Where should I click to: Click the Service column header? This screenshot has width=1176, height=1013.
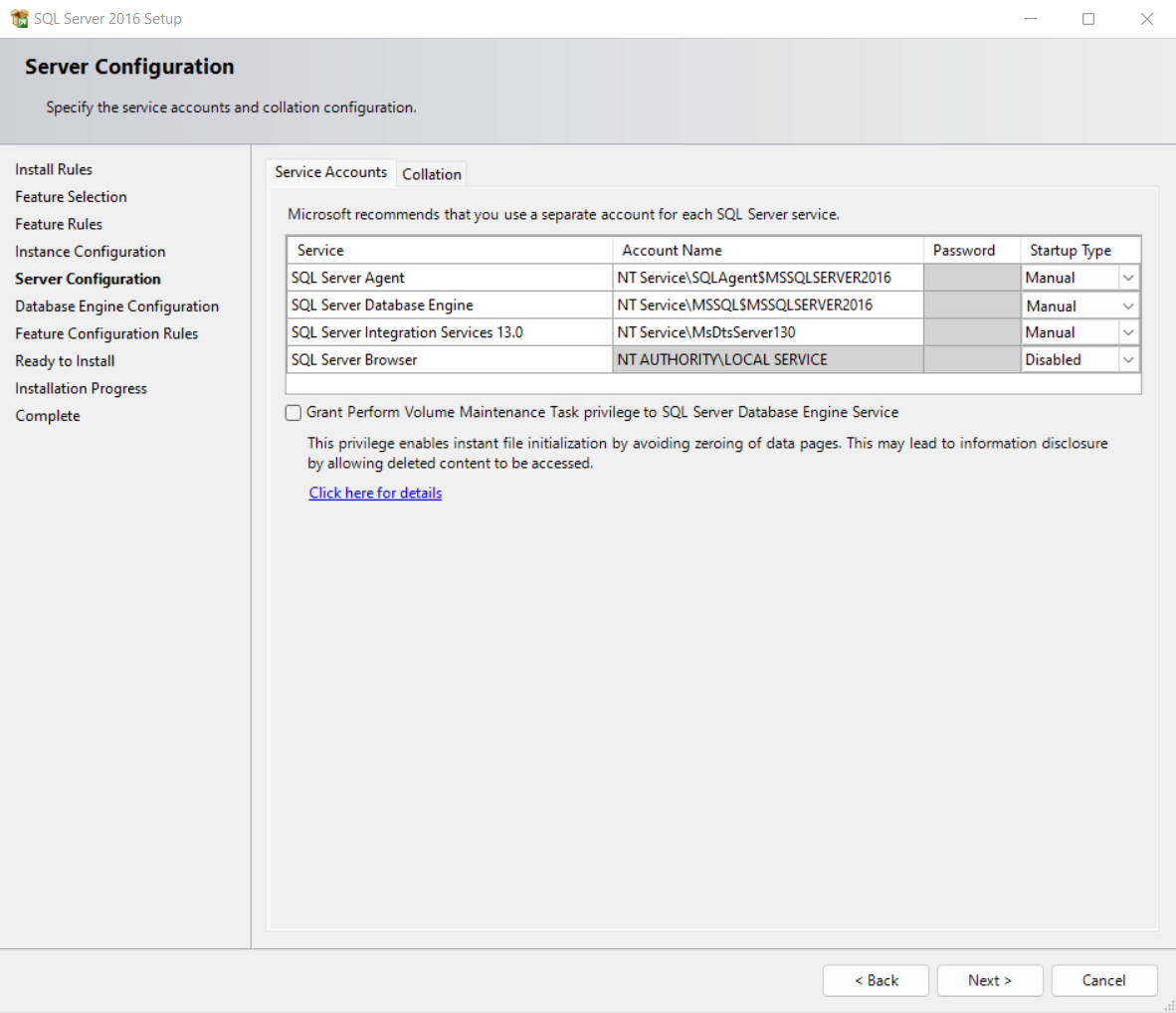coord(450,250)
